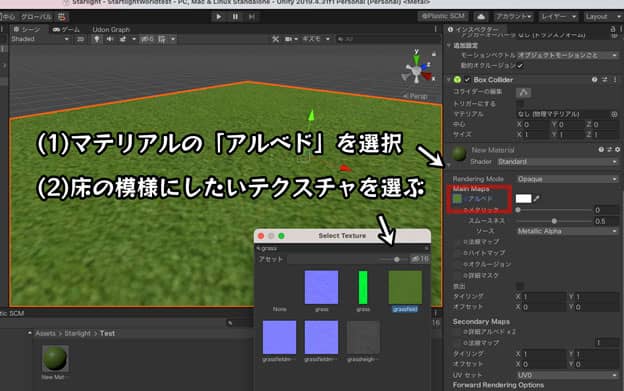The width and height of the screenshot is (624, 391).
Task: Open the Shader Standard dropdown
Action: pos(557,162)
